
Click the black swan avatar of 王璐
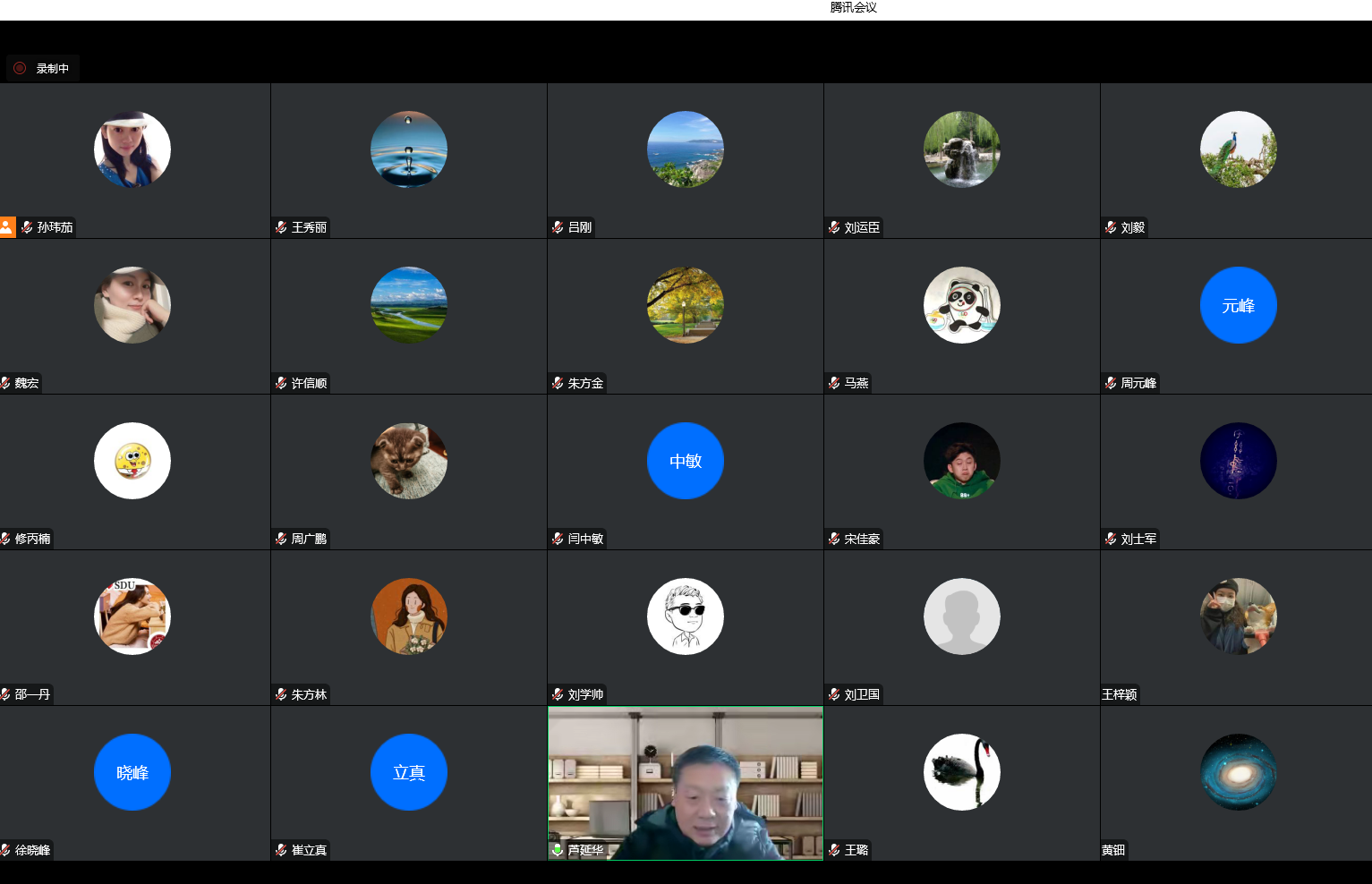961,772
